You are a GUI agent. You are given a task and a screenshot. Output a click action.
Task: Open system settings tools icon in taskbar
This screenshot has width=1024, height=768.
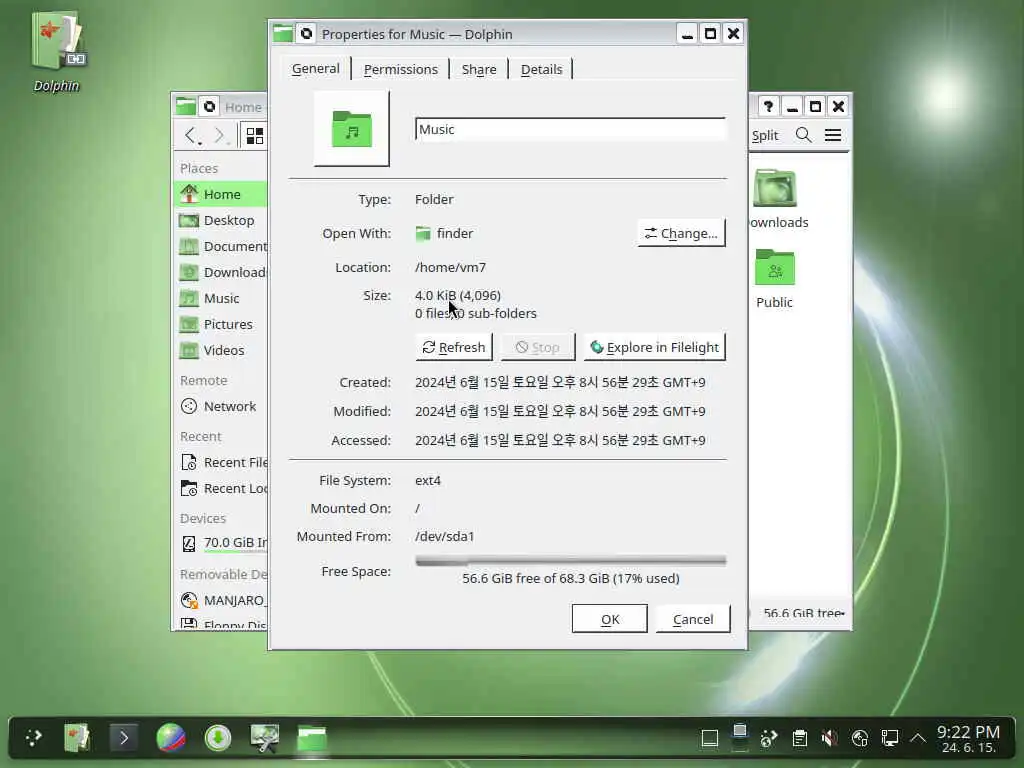[x=264, y=738]
